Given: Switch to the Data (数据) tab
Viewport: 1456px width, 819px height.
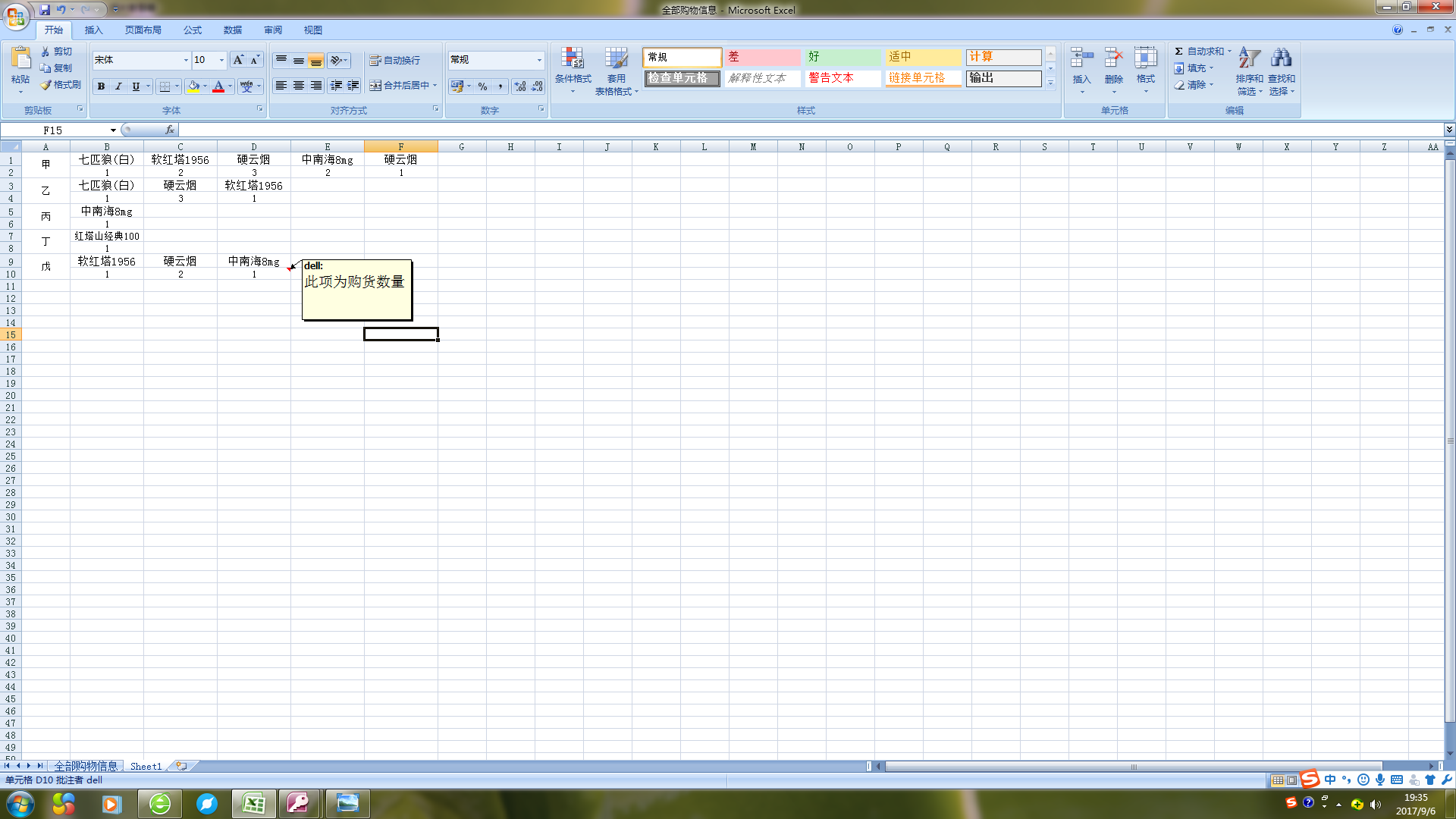Looking at the screenshot, I should coord(233,30).
